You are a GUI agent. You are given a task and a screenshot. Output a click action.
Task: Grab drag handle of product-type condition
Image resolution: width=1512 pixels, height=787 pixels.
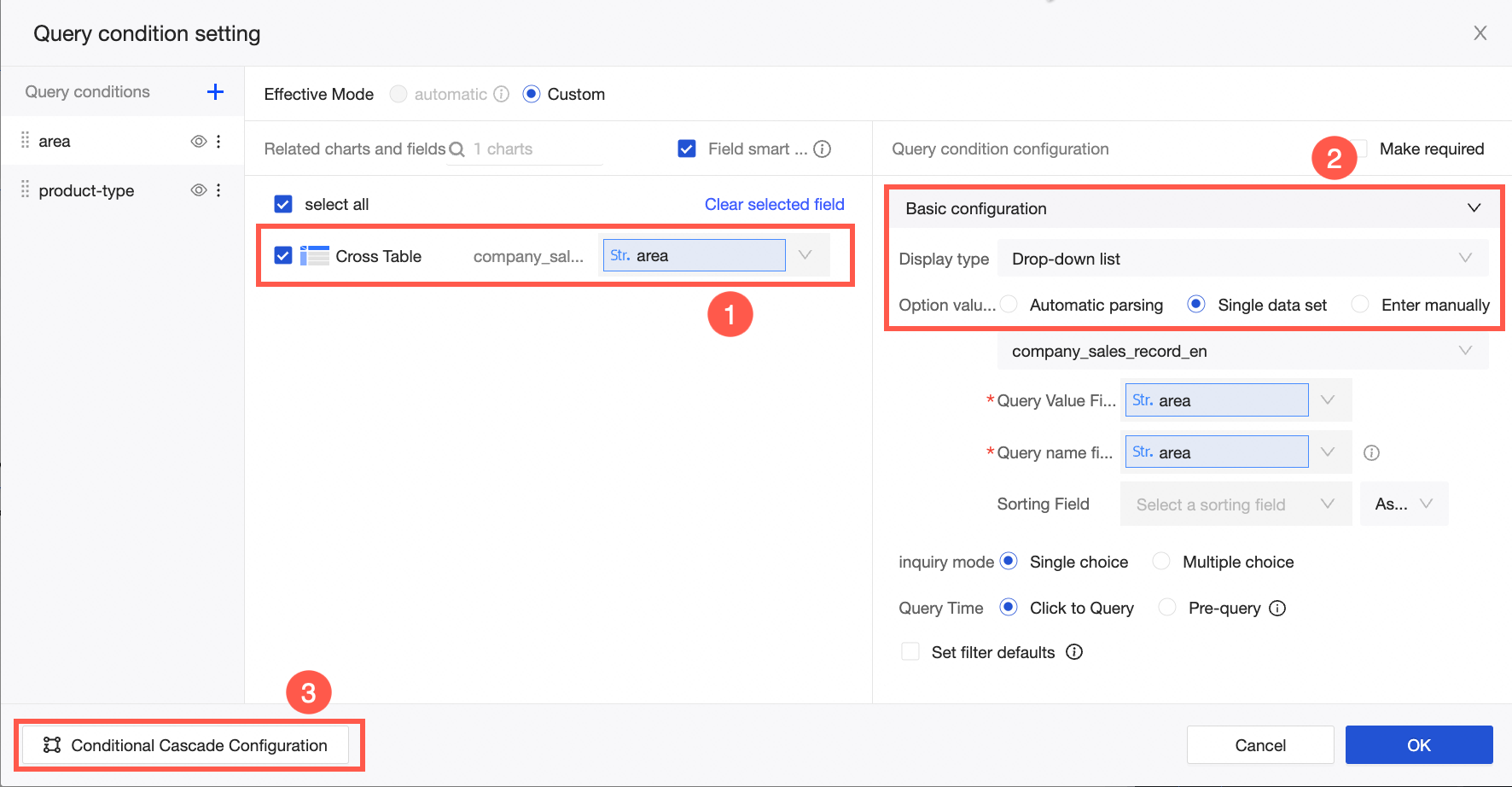[x=25, y=189]
